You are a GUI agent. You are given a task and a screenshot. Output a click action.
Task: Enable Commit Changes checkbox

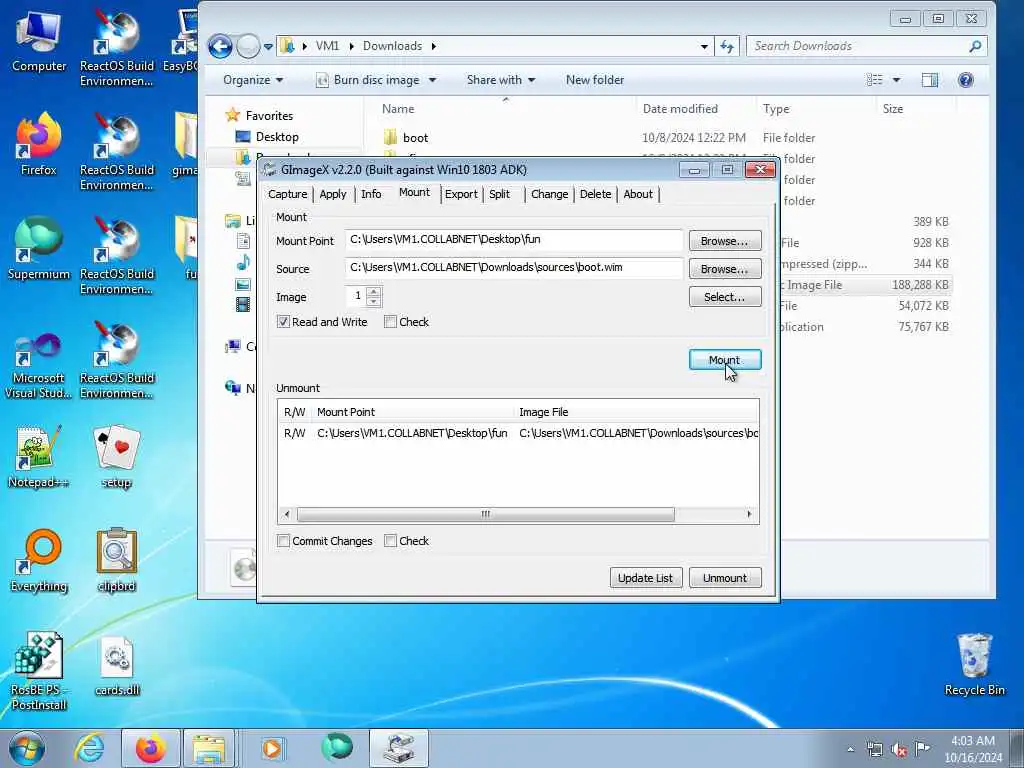[283, 541]
